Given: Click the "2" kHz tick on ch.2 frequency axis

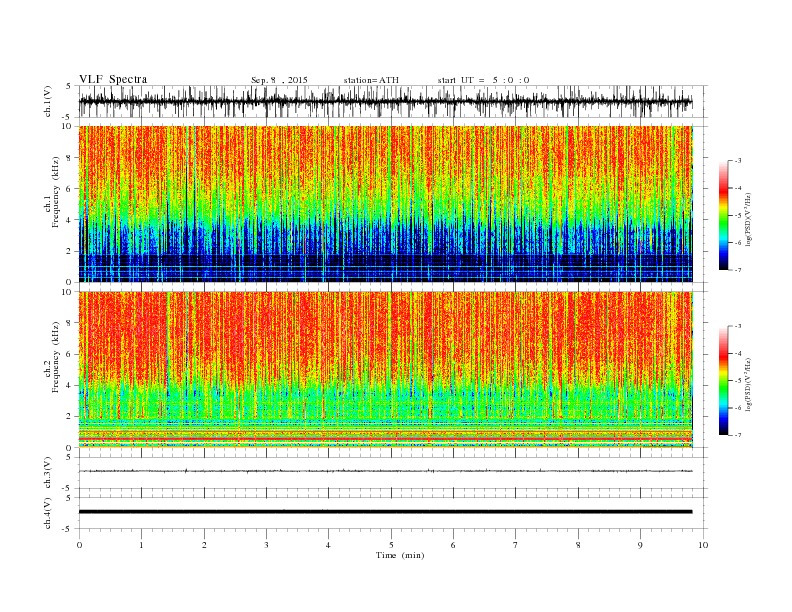Looking at the screenshot, I should click(69, 417).
